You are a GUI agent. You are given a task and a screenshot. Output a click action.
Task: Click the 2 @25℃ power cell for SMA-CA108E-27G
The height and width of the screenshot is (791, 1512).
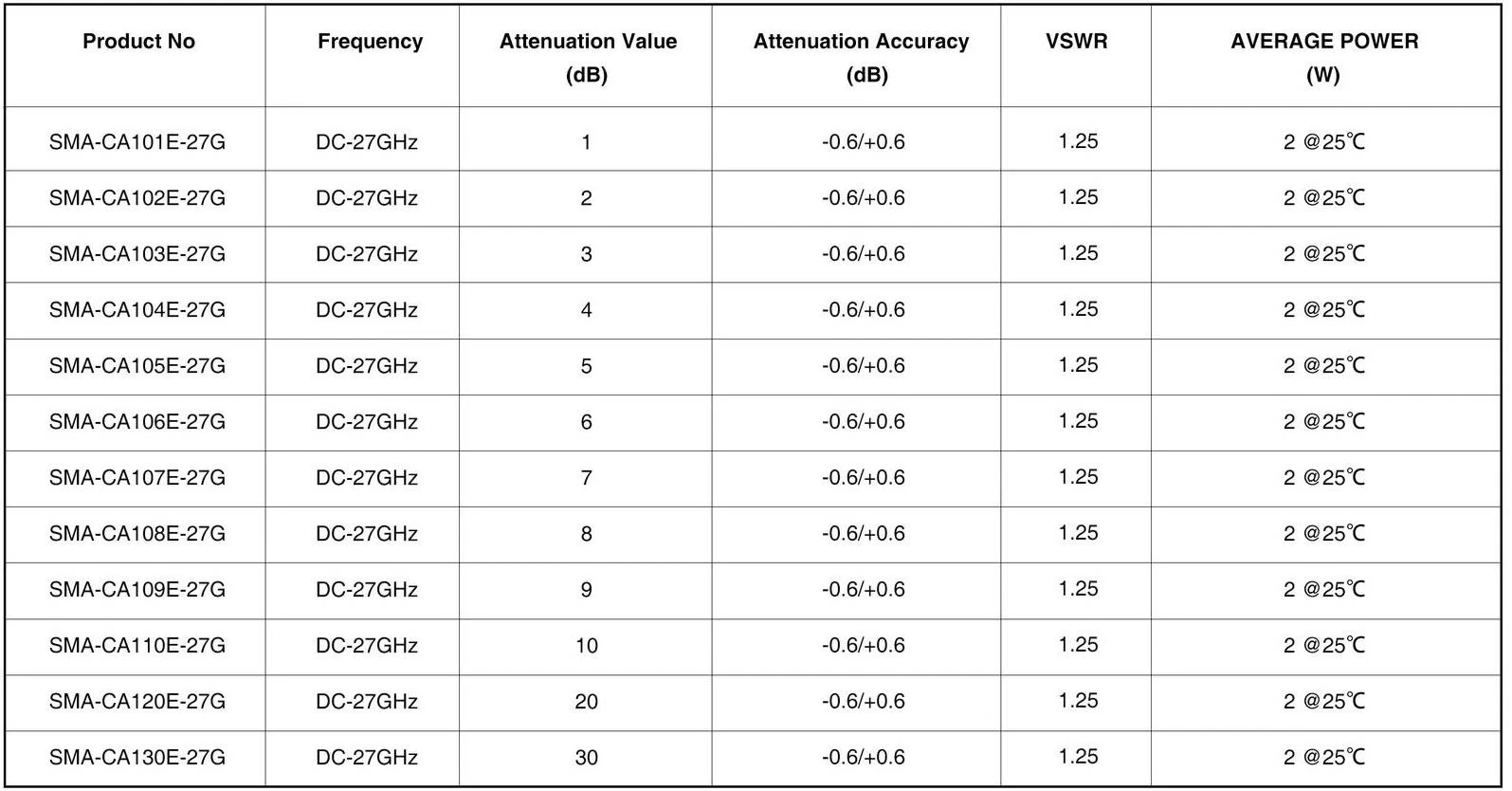pos(1324,534)
